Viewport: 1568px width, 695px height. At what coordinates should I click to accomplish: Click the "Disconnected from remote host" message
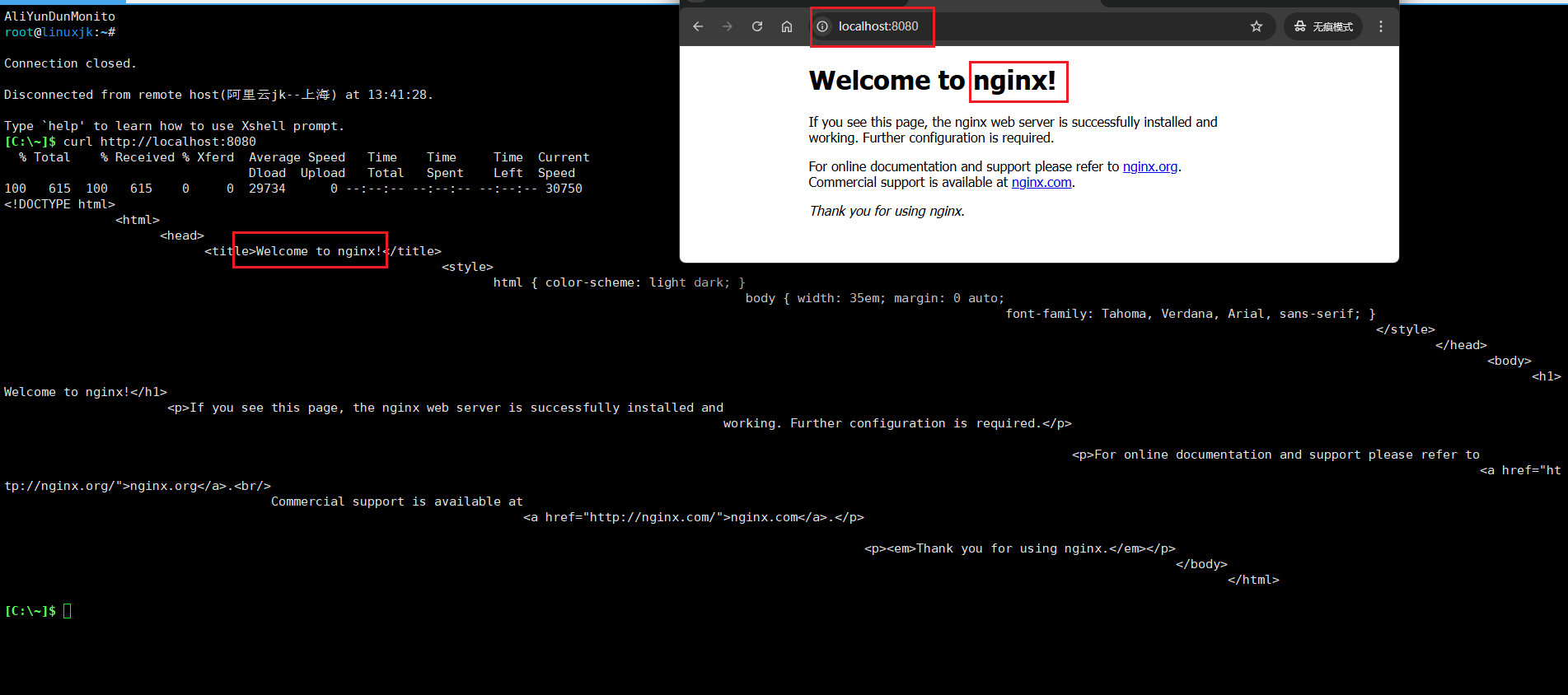218,95
